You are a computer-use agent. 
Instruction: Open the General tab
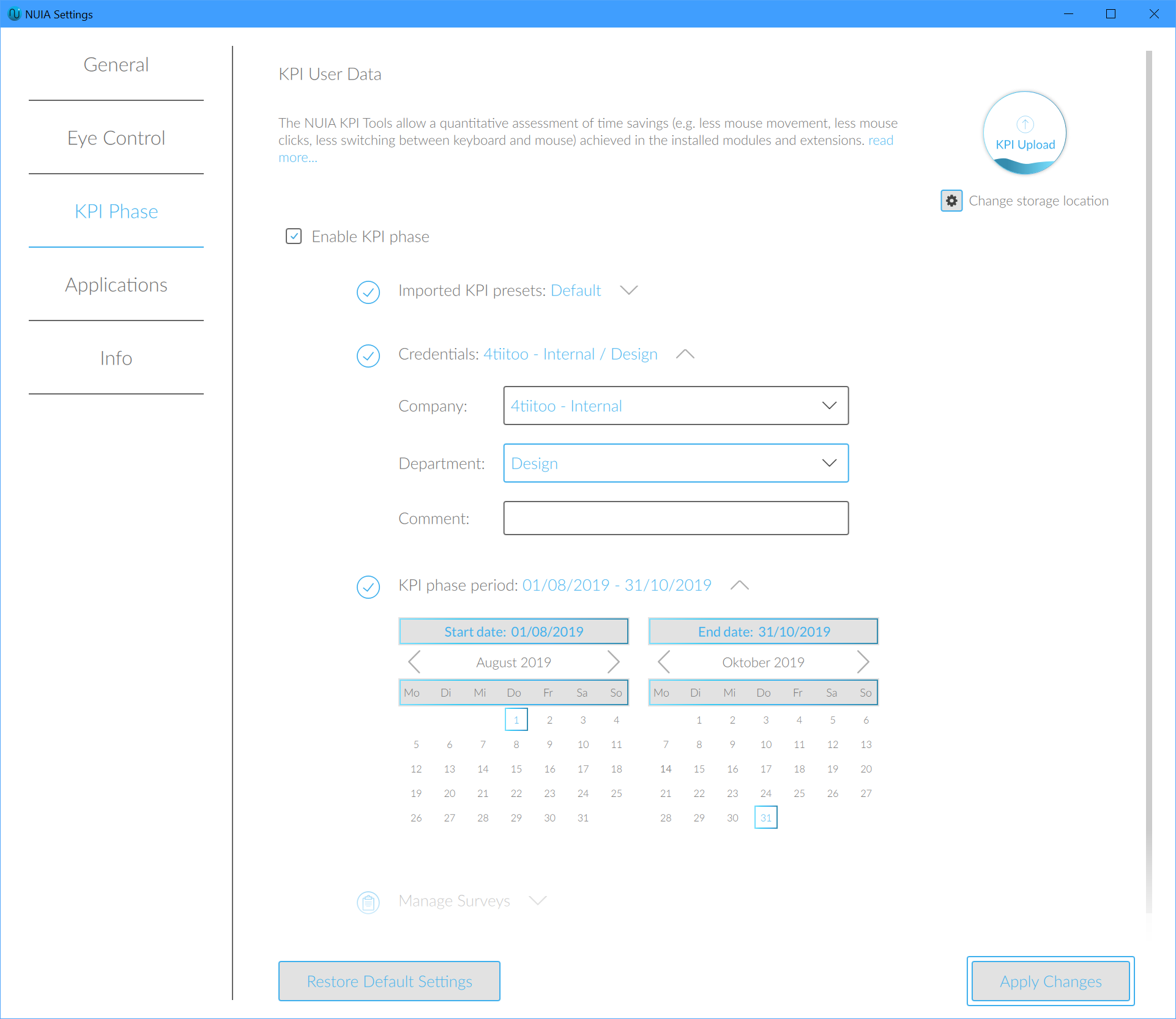pyautogui.click(x=116, y=64)
